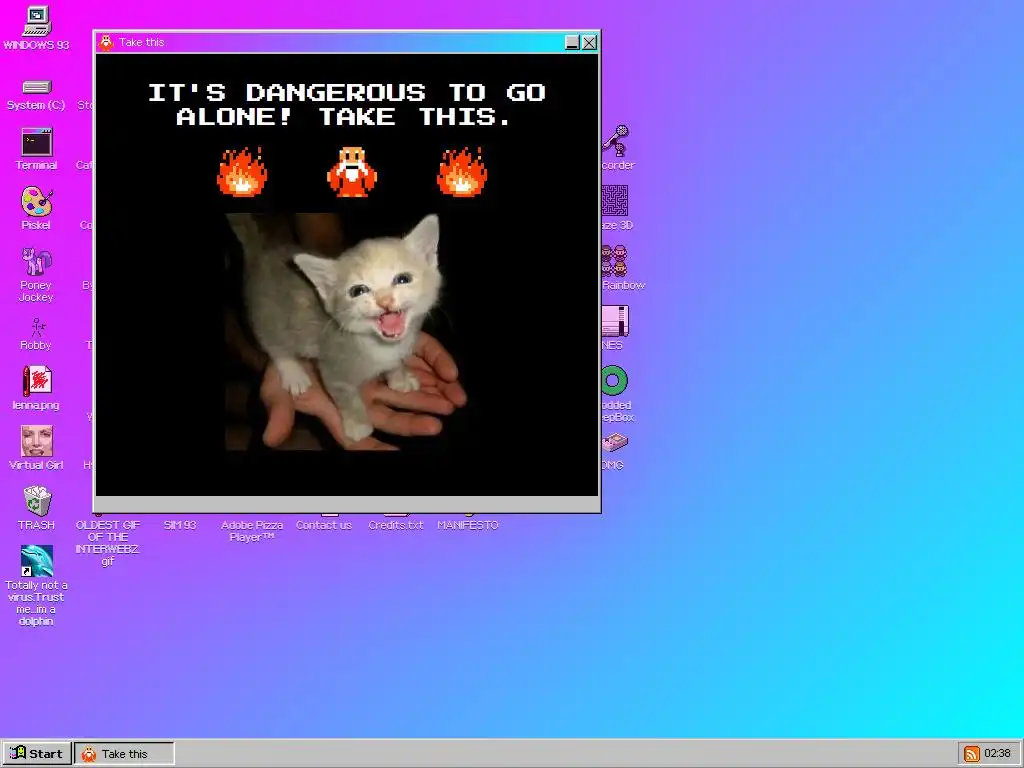Select the SIM 93 label
This screenshot has height=768, width=1024.
tap(180, 525)
